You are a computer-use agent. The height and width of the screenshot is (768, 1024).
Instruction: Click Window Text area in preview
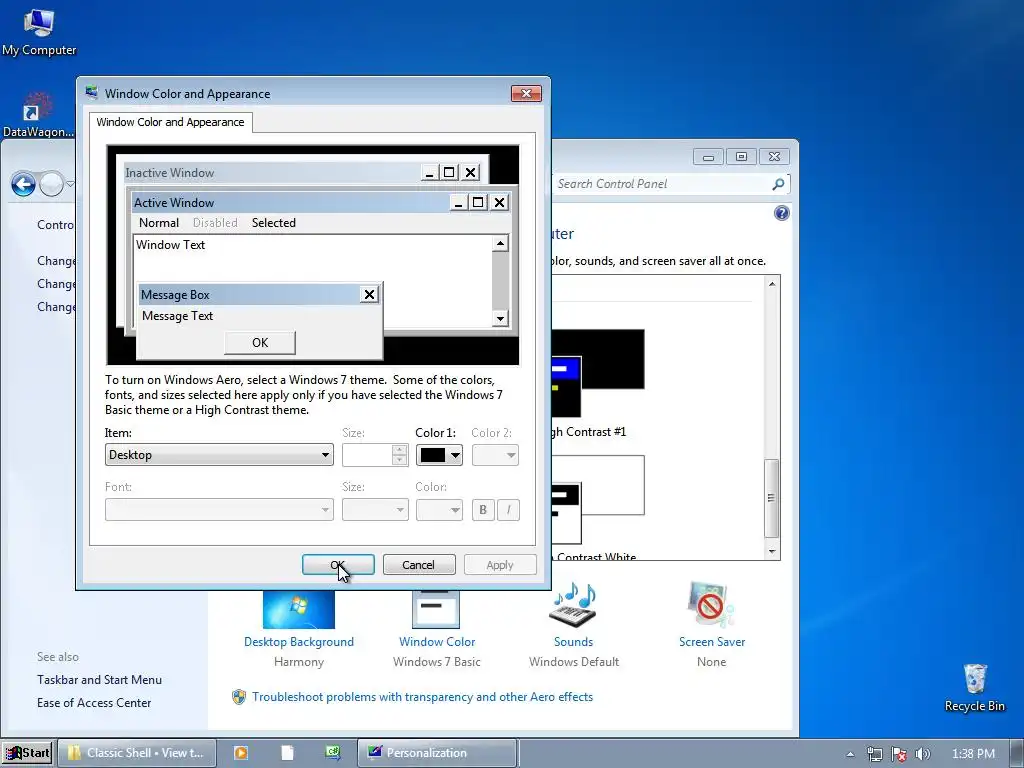tap(170, 245)
